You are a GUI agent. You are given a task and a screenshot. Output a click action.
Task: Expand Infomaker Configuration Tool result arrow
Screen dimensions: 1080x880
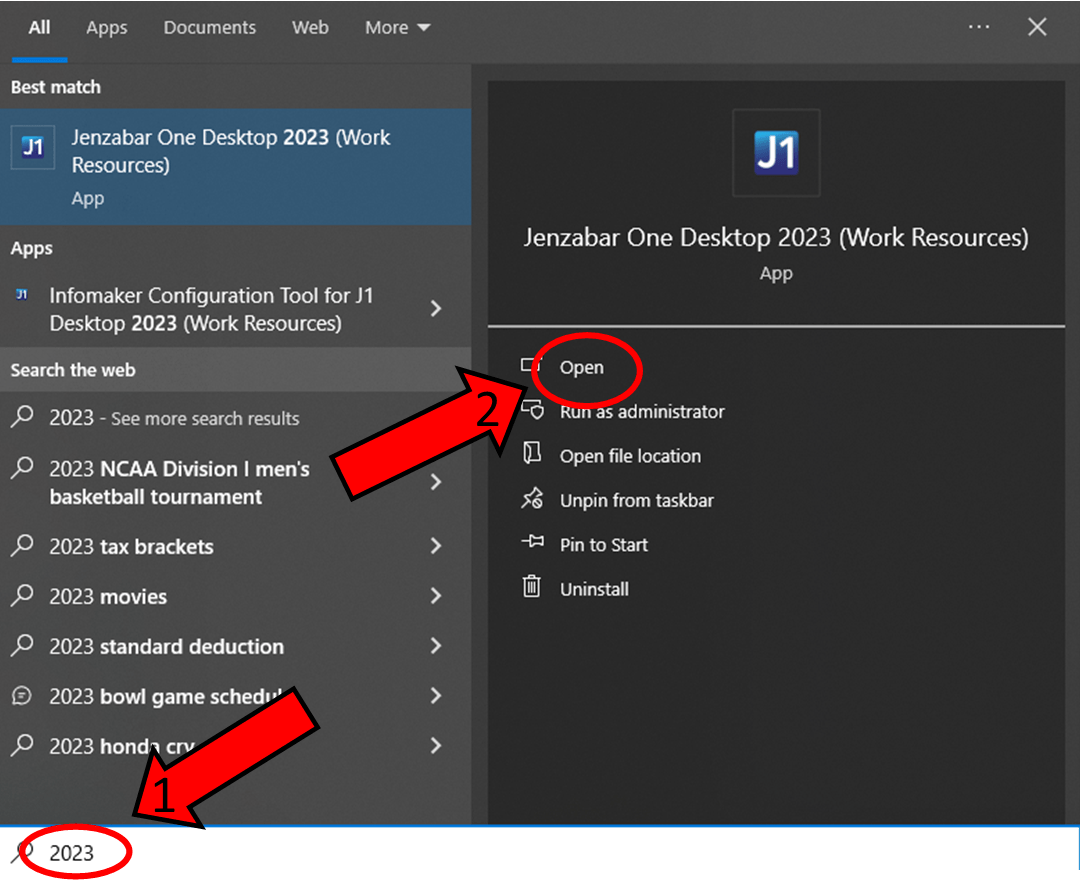435,308
